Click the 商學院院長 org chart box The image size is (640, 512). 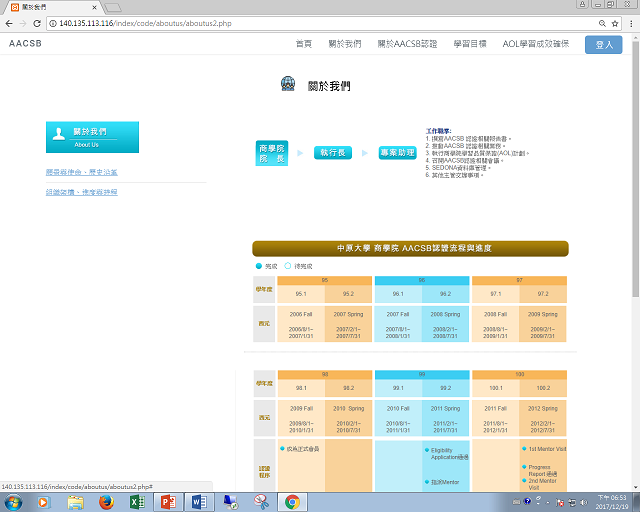[272, 153]
